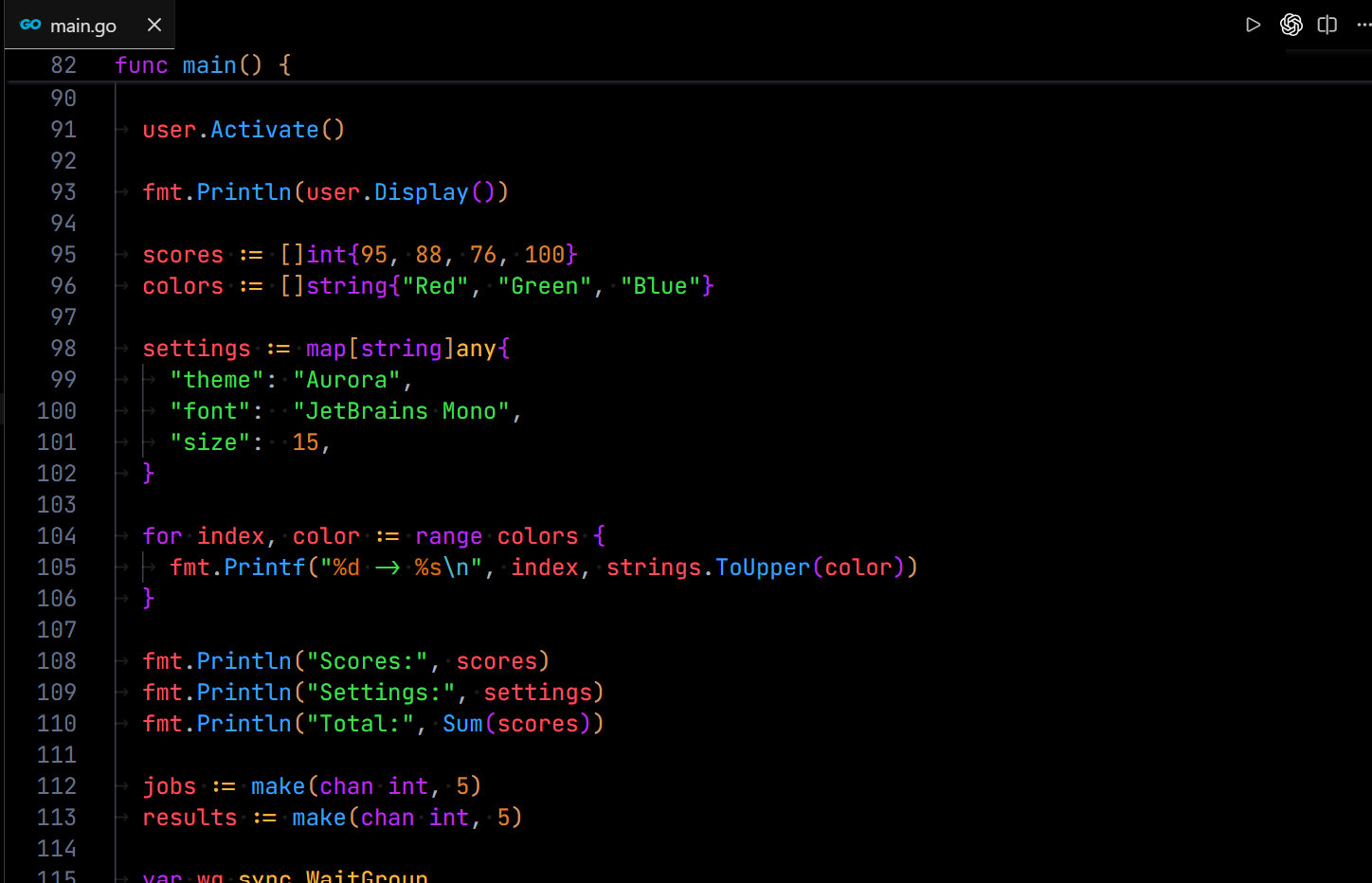The height and width of the screenshot is (883, 1372).
Task: Click line number 98 in gutter
Action: (63, 349)
